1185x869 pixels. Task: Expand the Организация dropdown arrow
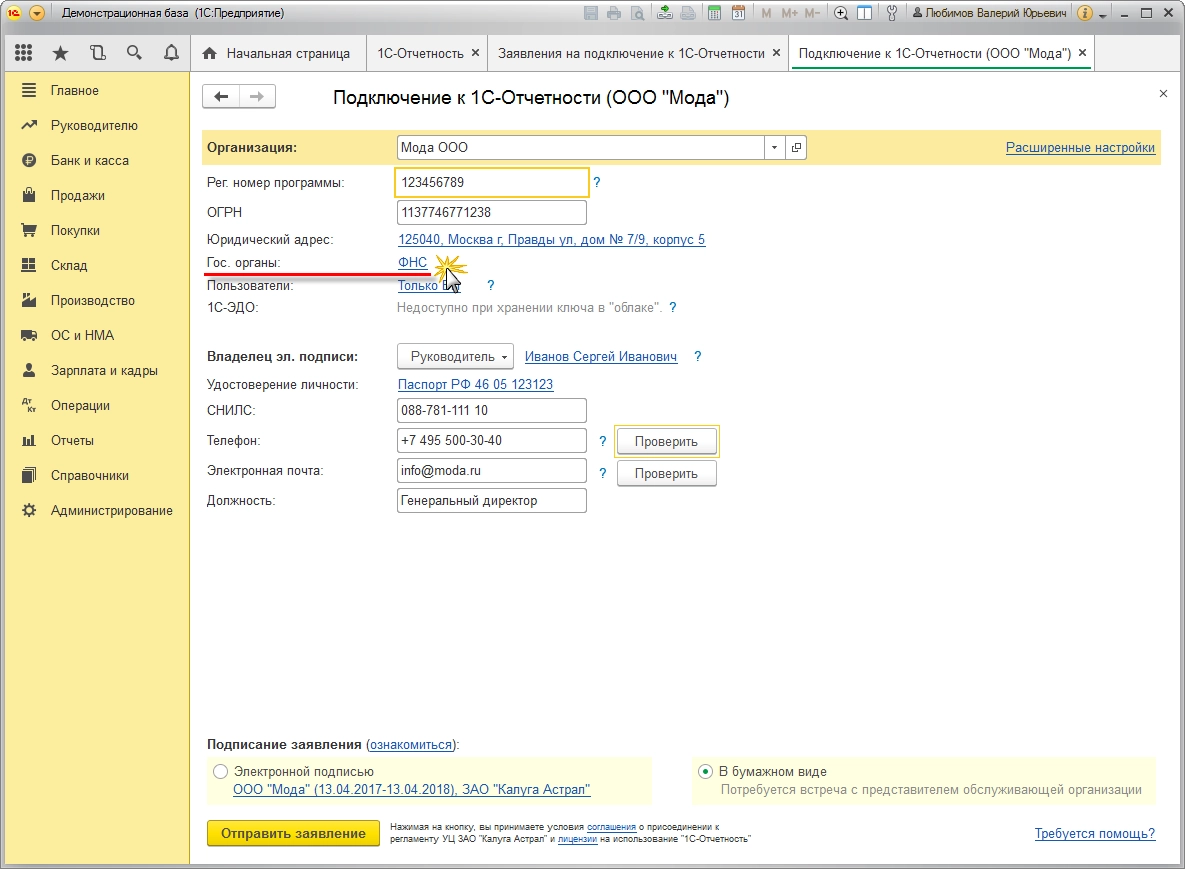pos(774,148)
